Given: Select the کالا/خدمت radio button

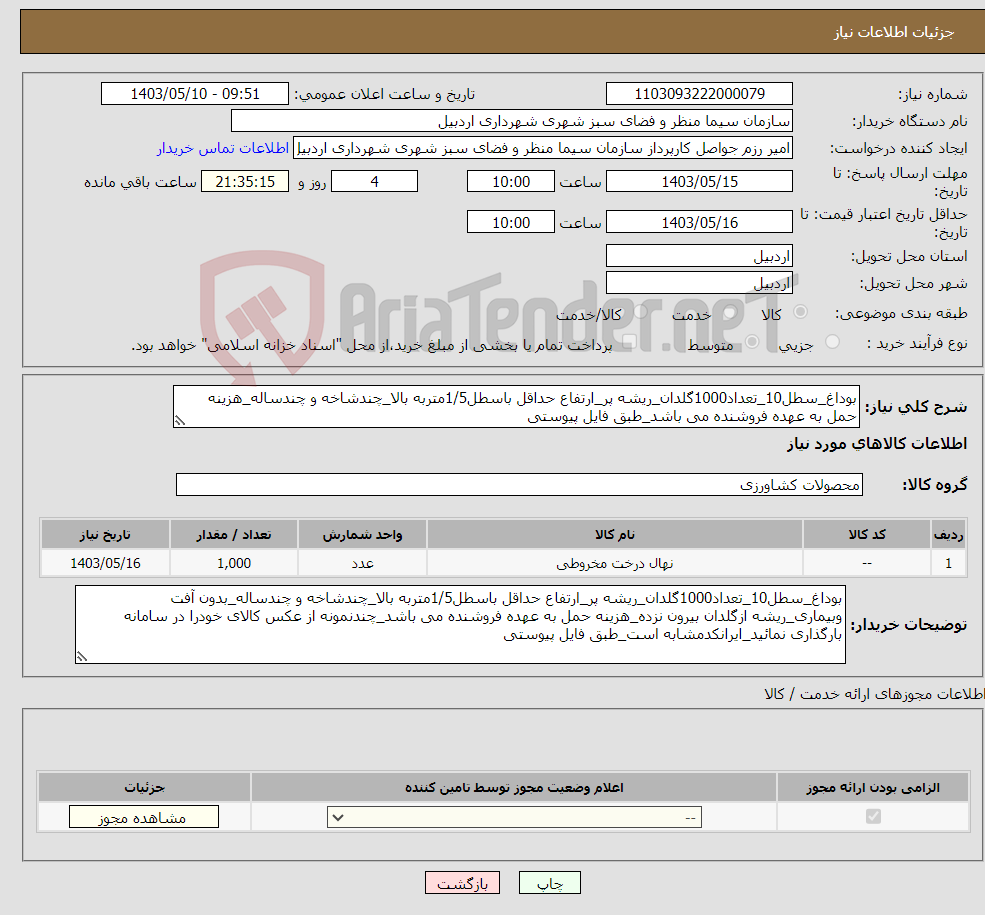Looking at the screenshot, I should (x=640, y=311).
